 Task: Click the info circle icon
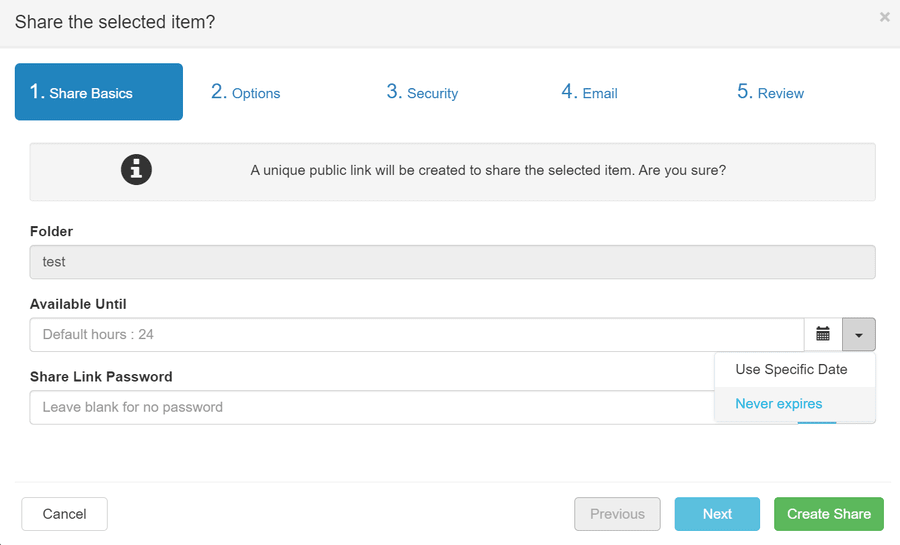pos(136,170)
